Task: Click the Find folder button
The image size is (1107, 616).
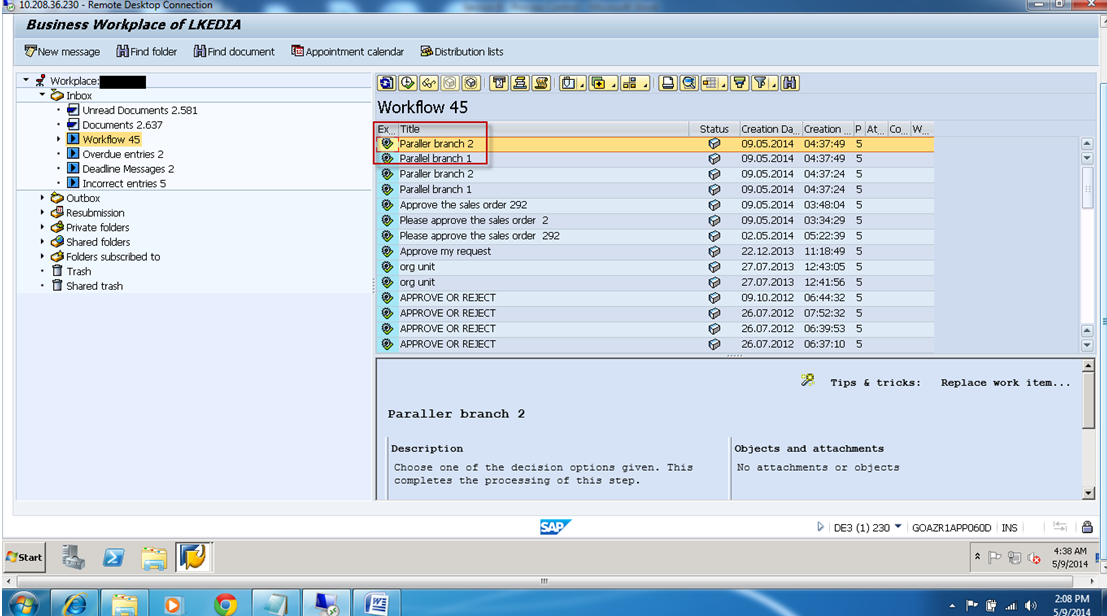Action: coord(146,51)
